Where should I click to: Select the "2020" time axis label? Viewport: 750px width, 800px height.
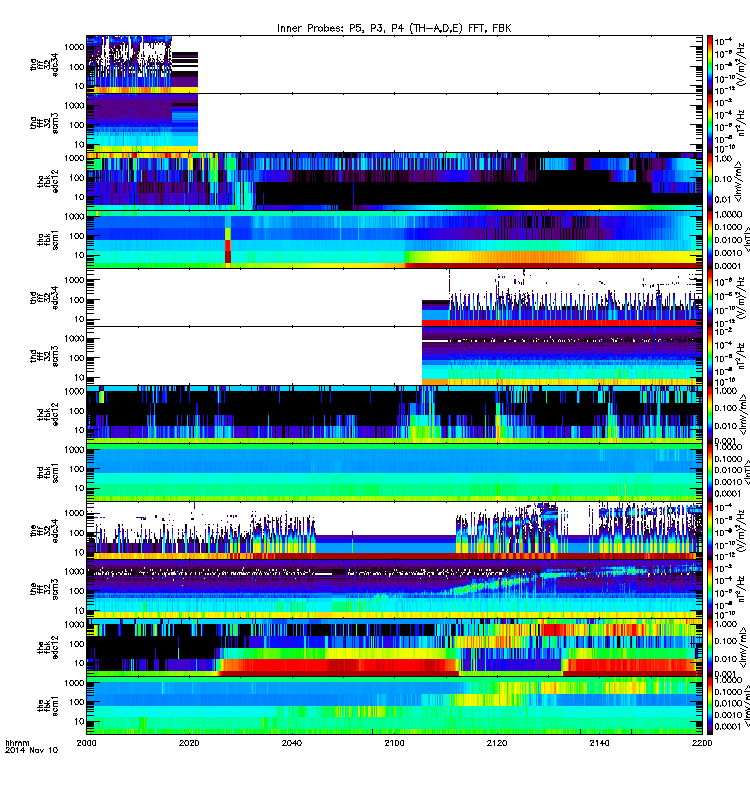click(x=189, y=743)
